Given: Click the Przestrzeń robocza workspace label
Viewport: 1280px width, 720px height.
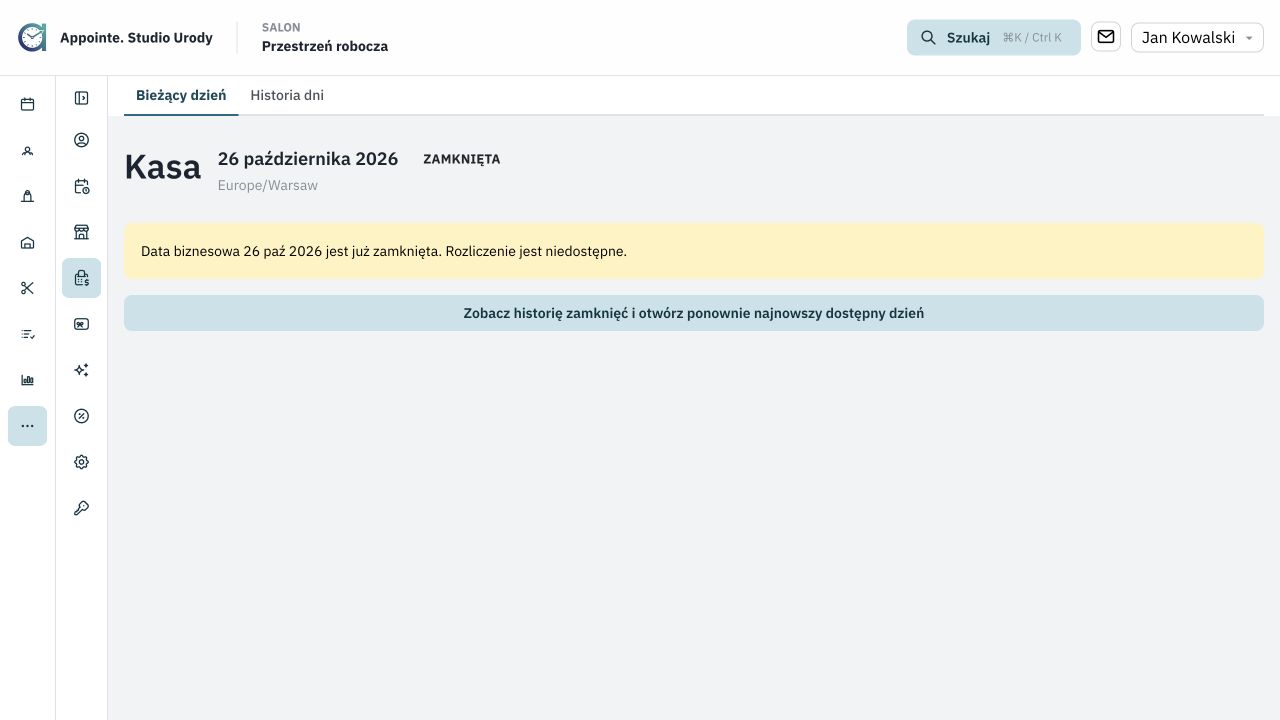Looking at the screenshot, I should pyautogui.click(x=325, y=46).
